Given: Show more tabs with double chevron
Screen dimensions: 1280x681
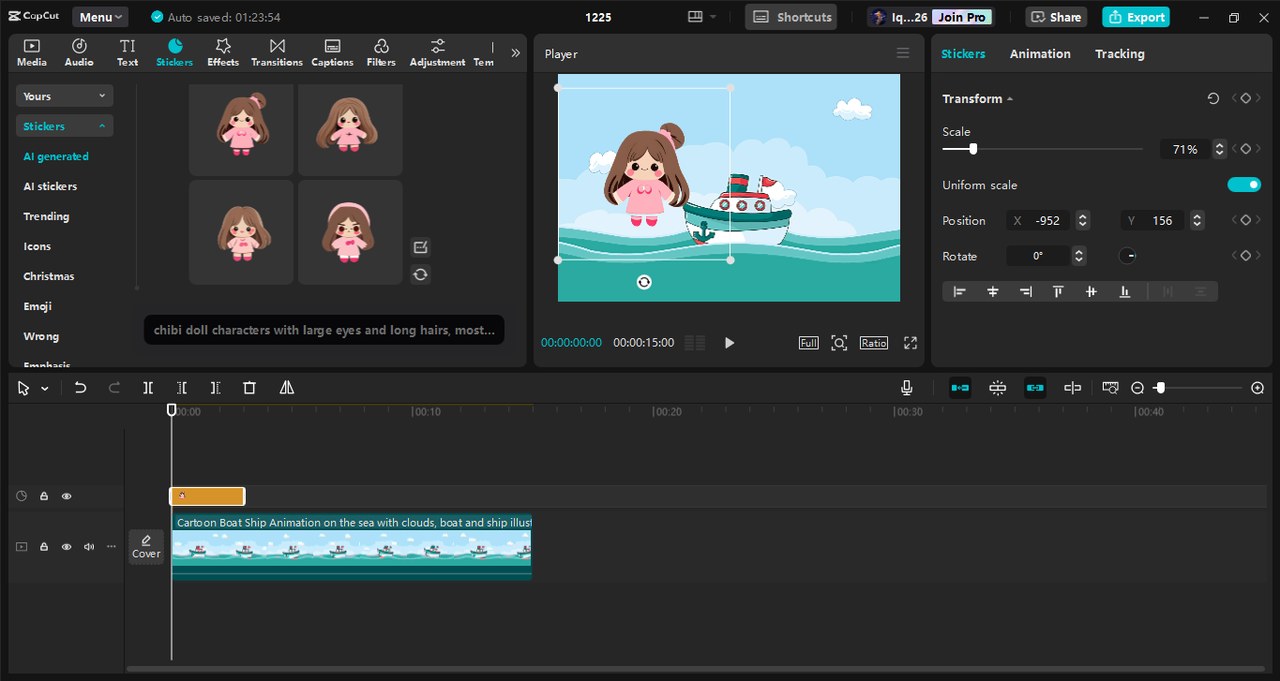Looking at the screenshot, I should [x=515, y=53].
